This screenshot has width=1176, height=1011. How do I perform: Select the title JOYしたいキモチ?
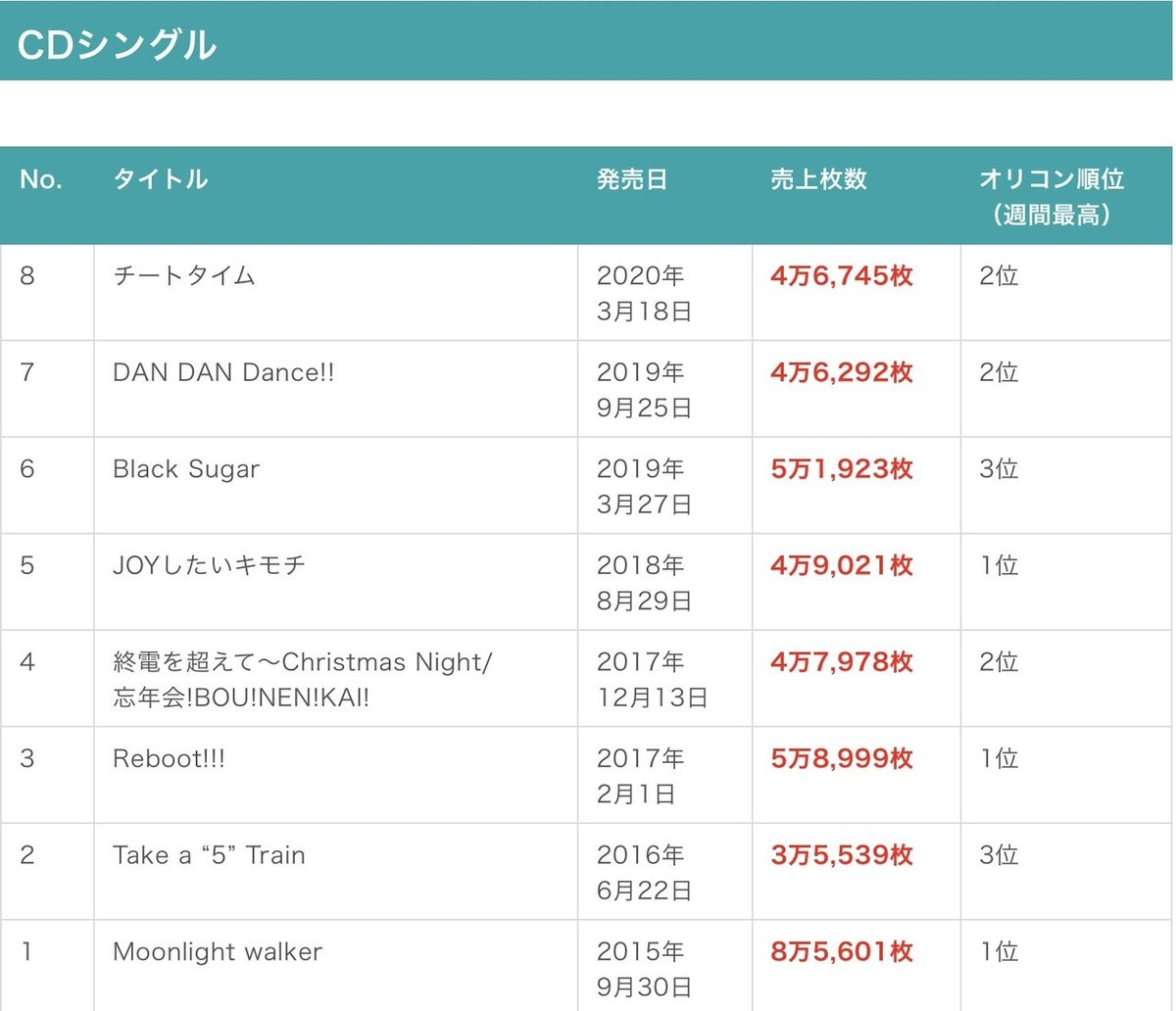(210, 565)
